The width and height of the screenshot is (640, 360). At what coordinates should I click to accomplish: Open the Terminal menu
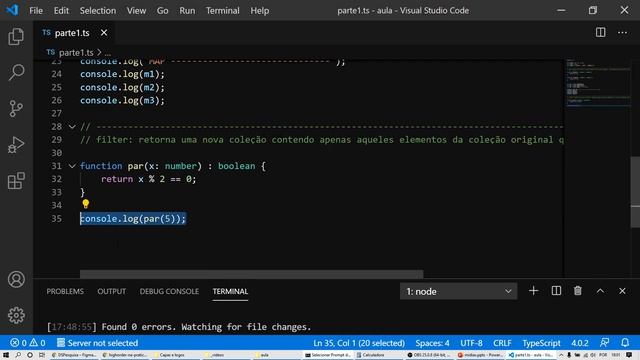pos(222,11)
